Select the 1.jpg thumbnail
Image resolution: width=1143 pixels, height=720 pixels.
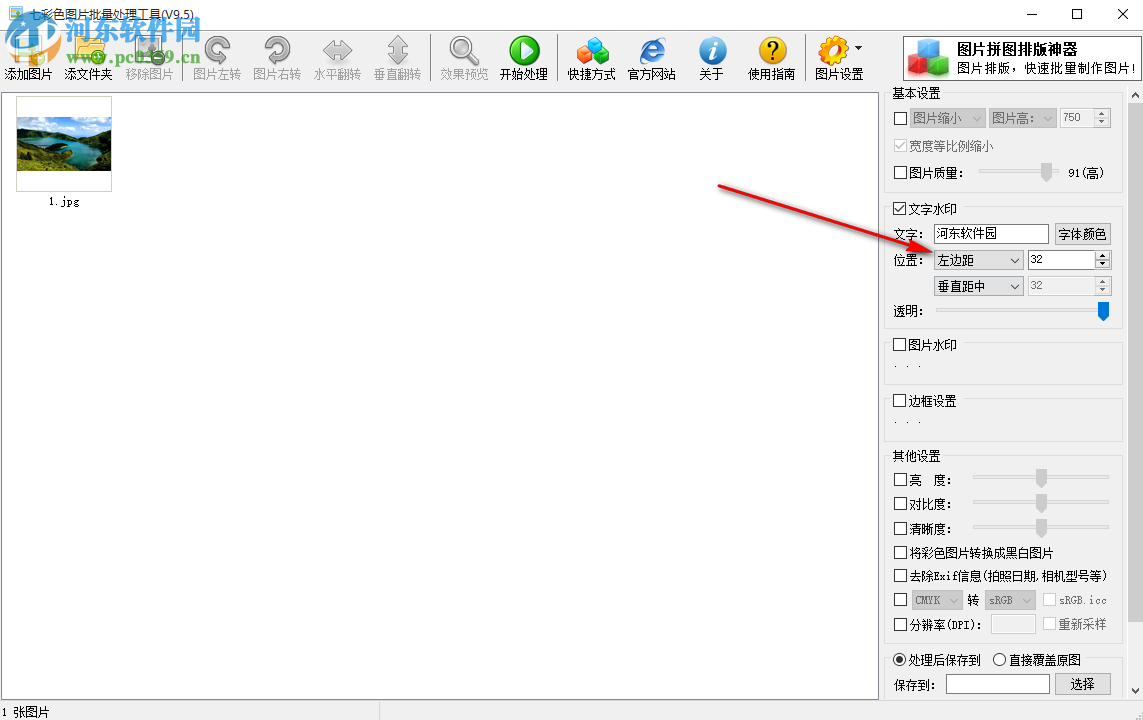pyautogui.click(x=64, y=144)
